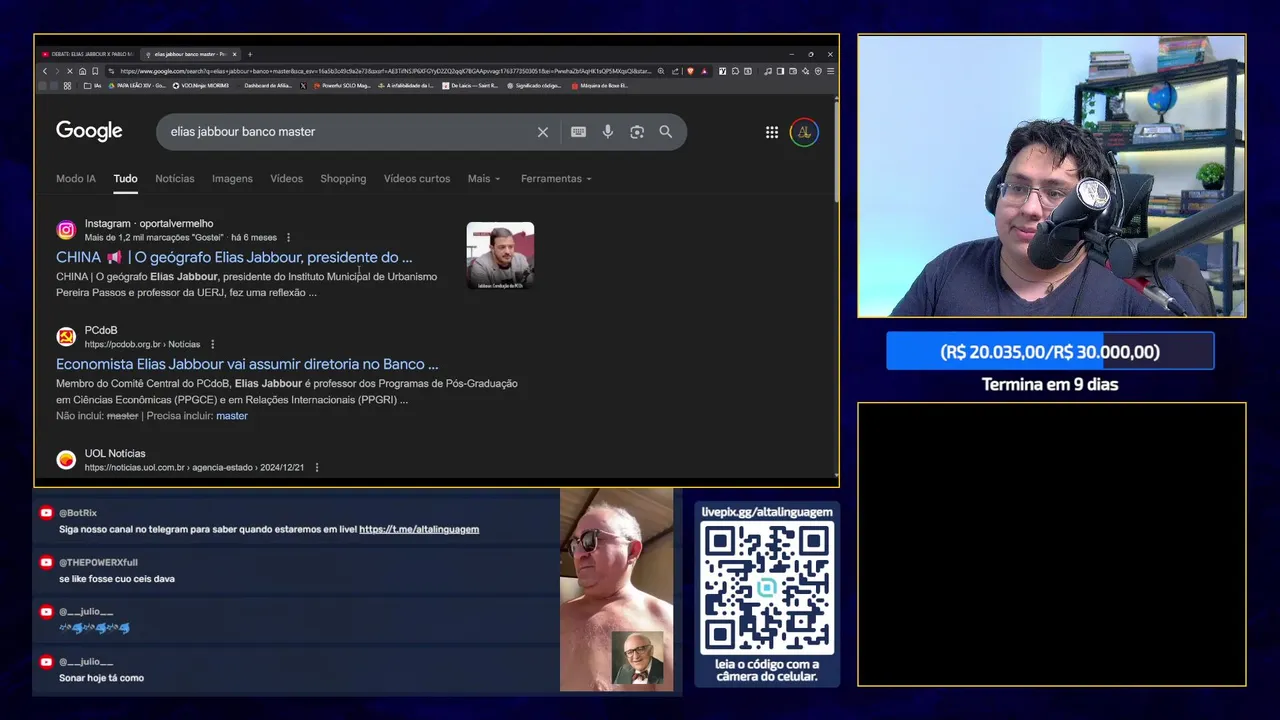Image resolution: width=1280 pixels, height=720 pixels.
Task: Open the Dashboard de Afilia bookmark
Action: 268,86
